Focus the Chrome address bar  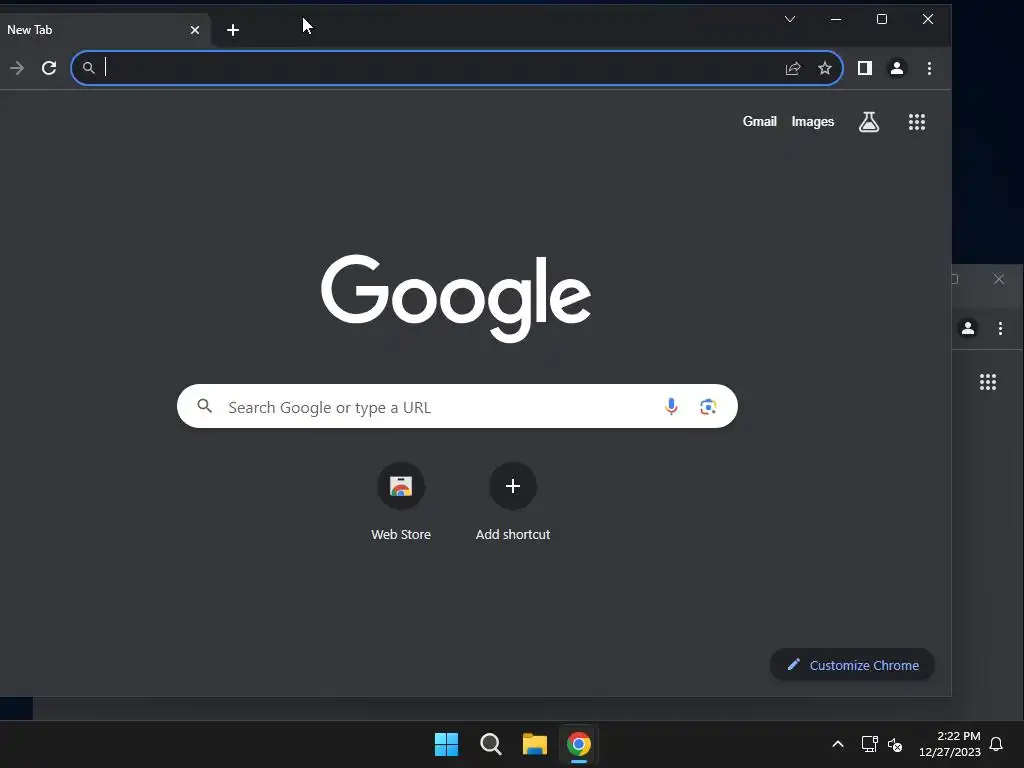click(457, 68)
